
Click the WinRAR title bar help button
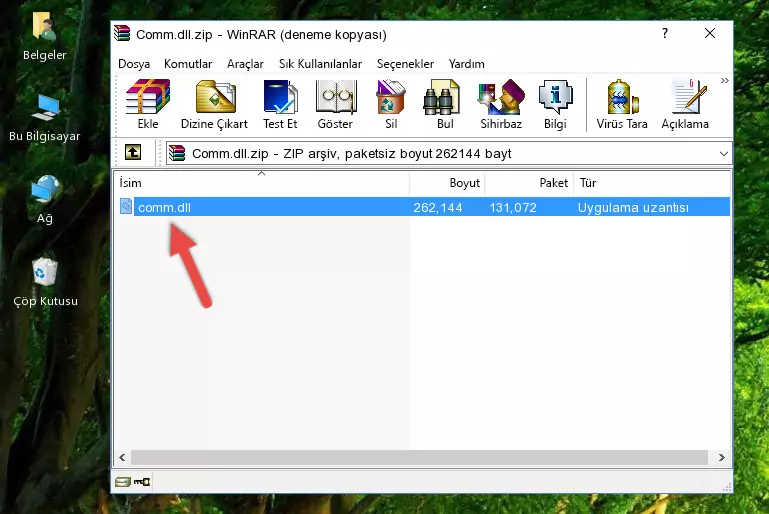point(665,33)
